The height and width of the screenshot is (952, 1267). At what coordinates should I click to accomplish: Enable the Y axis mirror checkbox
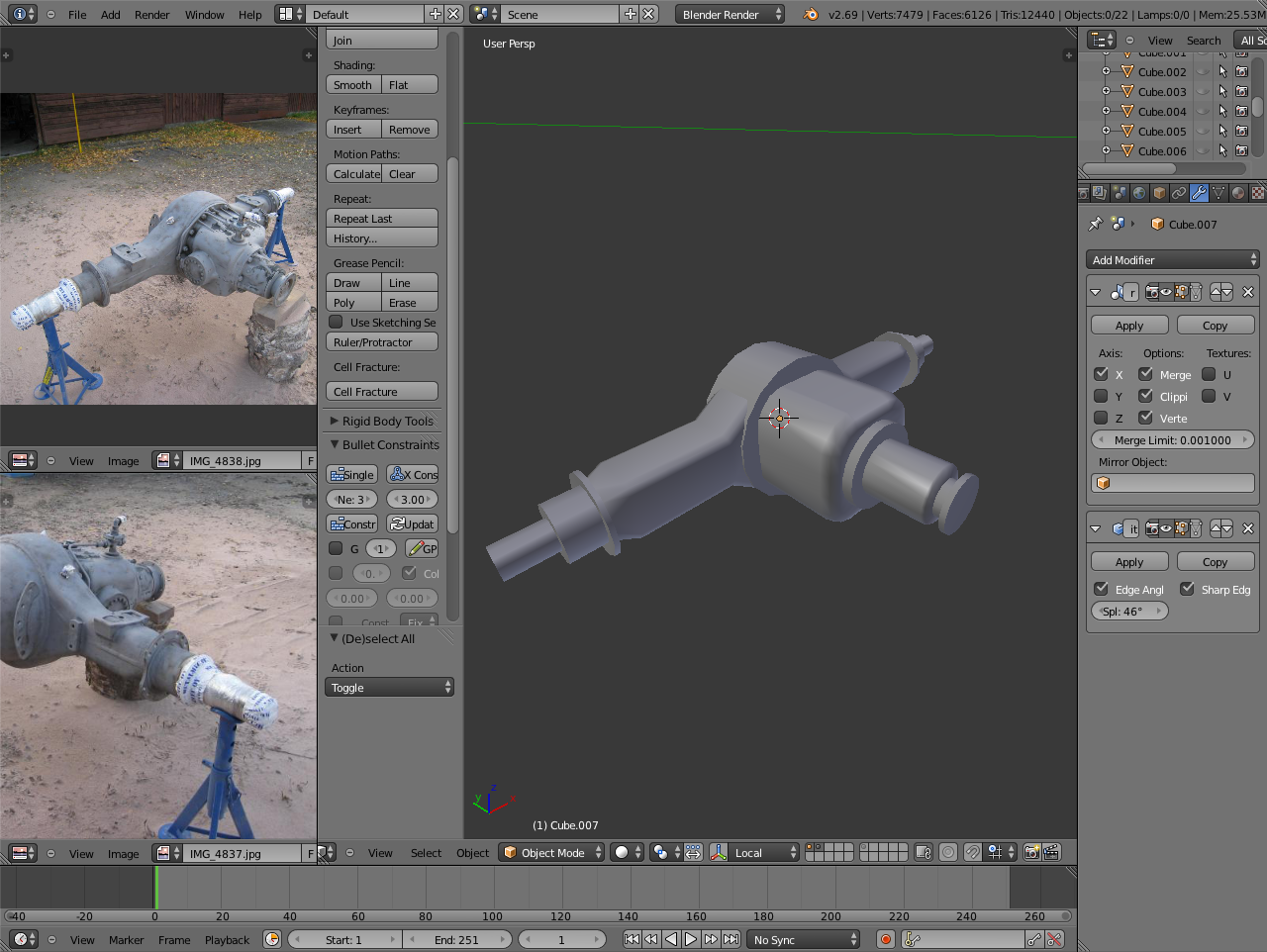tap(1101, 396)
